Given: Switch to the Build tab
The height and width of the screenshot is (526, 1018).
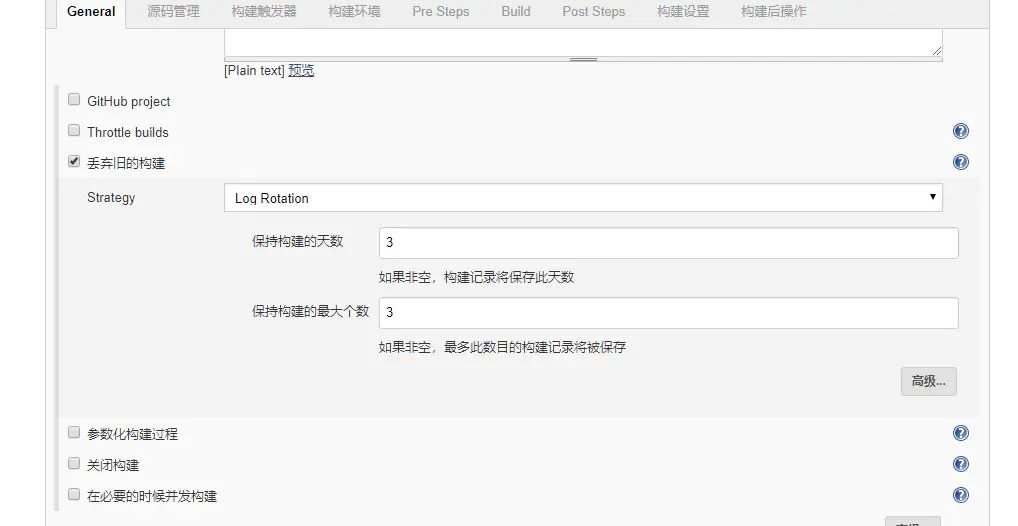Looking at the screenshot, I should click(515, 12).
